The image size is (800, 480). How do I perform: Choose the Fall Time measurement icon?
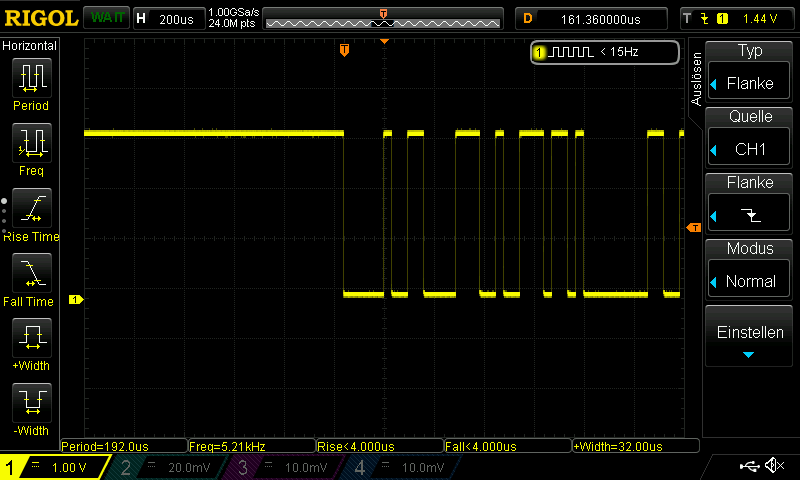(31, 274)
